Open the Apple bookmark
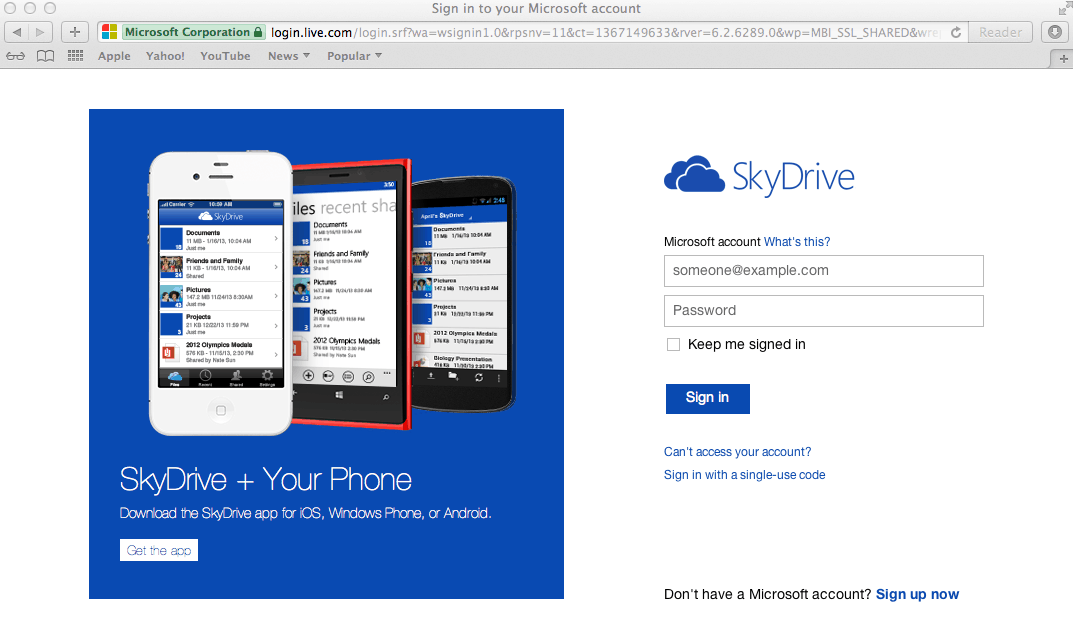This screenshot has height=643, width=1073. tap(114, 56)
